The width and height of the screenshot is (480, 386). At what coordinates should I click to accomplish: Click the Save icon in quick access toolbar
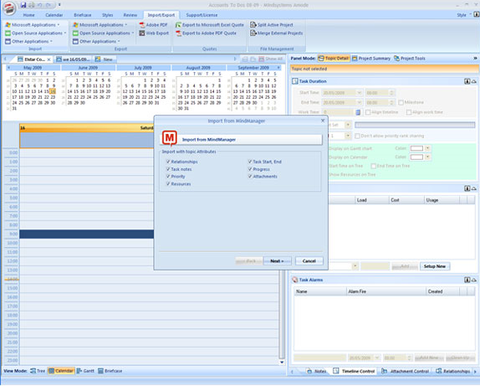pos(23,5)
